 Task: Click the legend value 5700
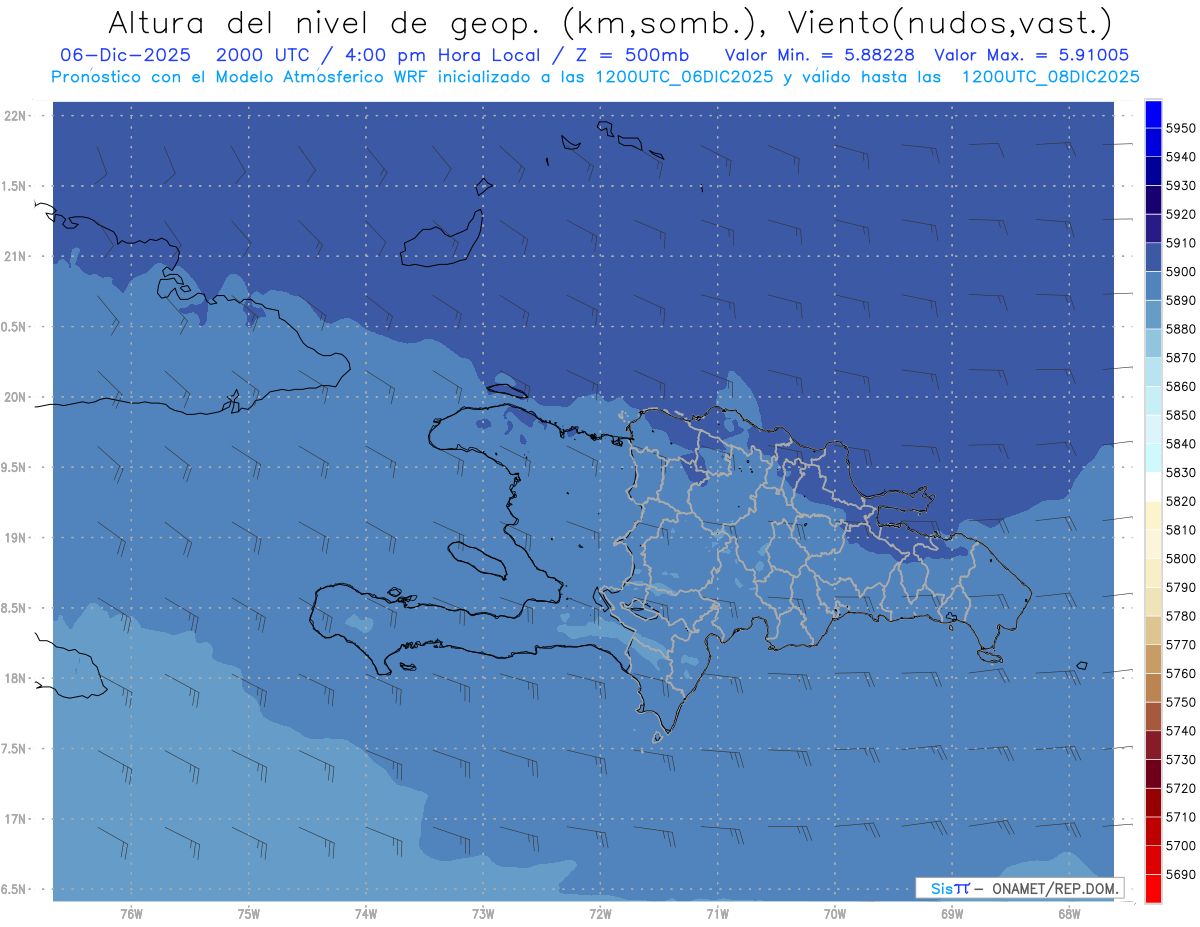[x=1180, y=845]
